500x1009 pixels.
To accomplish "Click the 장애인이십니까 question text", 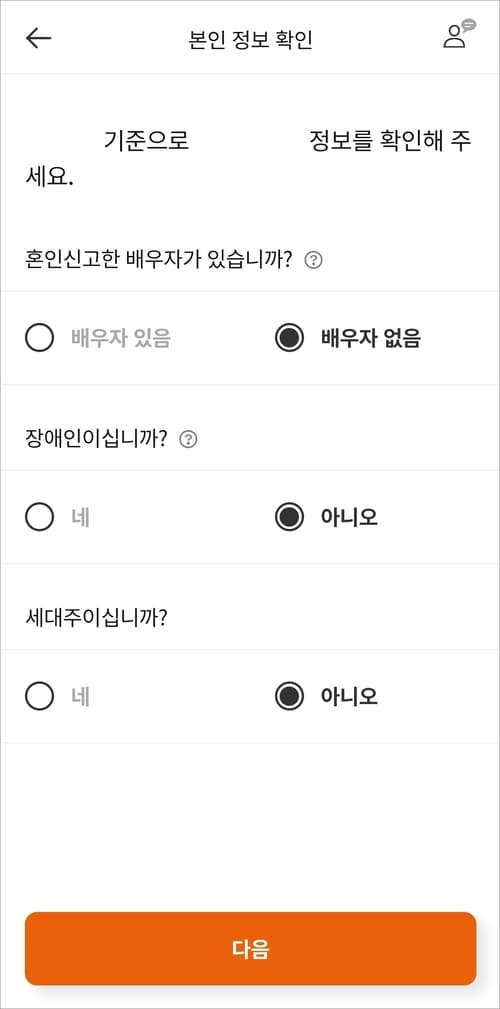I will (97, 440).
